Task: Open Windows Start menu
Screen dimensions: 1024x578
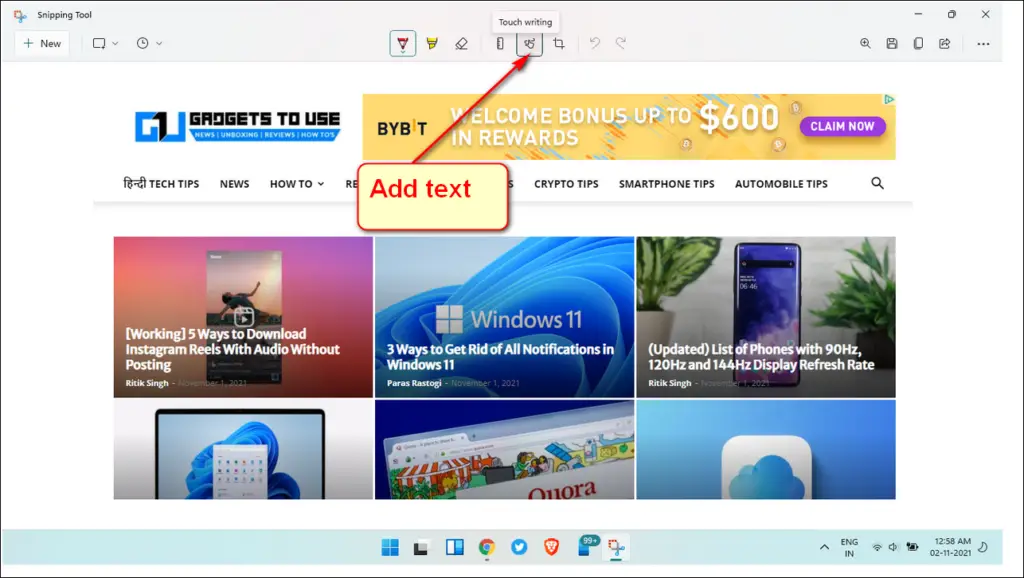Action: click(390, 547)
